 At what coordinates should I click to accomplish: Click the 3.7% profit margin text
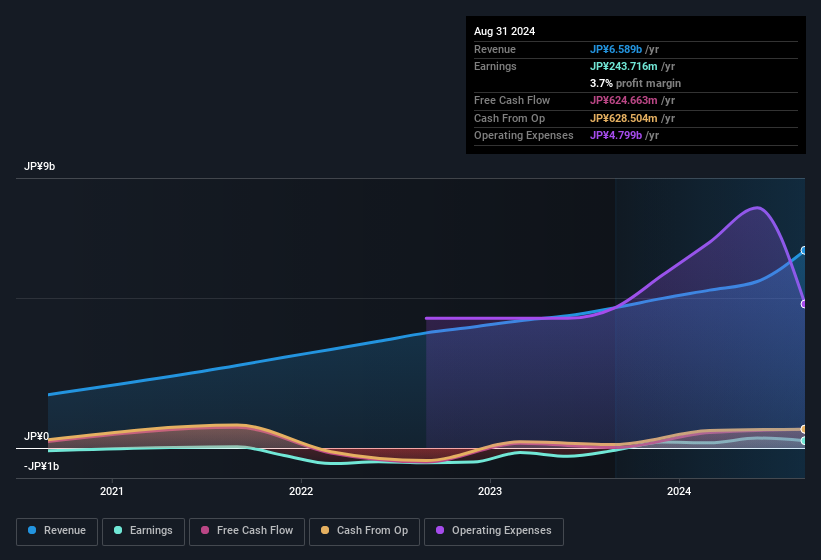(x=635, y=83)
